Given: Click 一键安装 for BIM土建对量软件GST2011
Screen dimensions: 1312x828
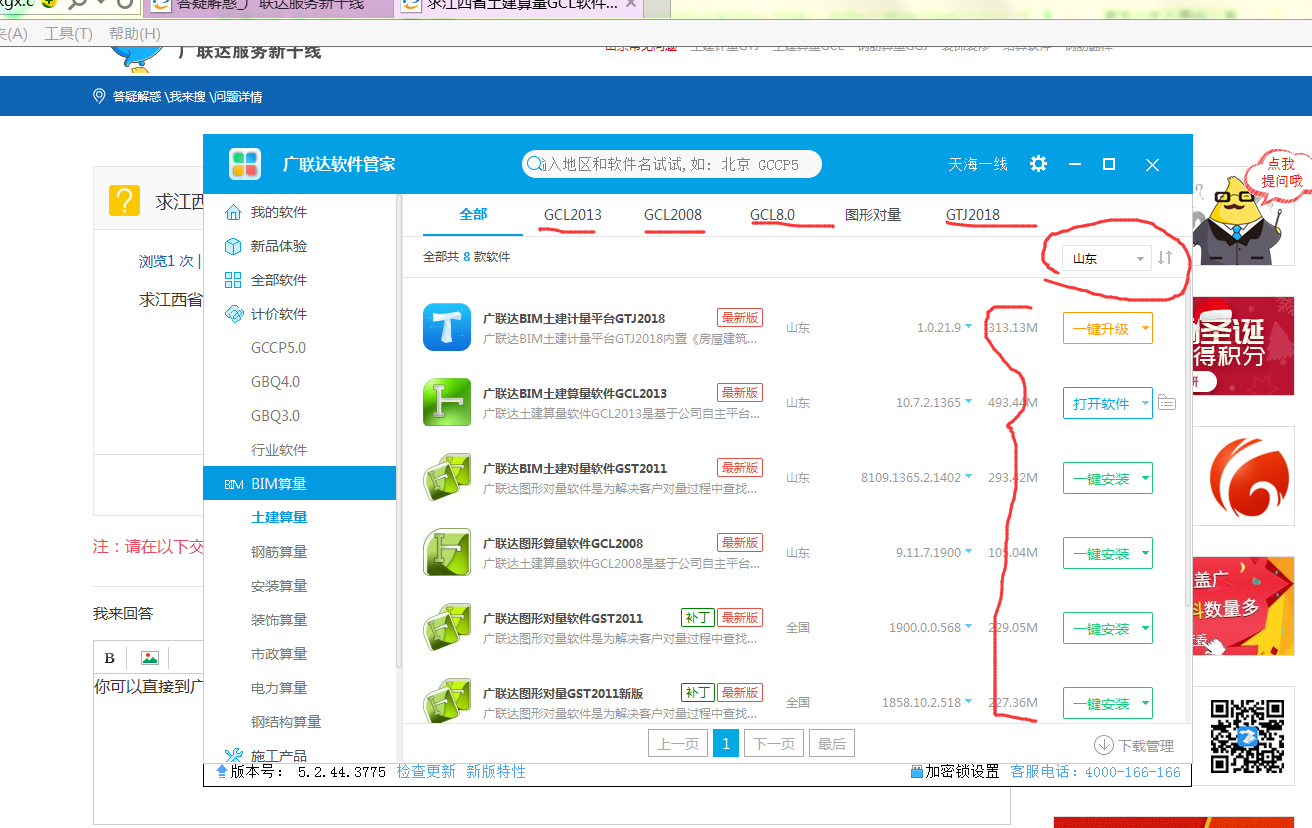Looking at the screenshot, I should pos(1100,478).
